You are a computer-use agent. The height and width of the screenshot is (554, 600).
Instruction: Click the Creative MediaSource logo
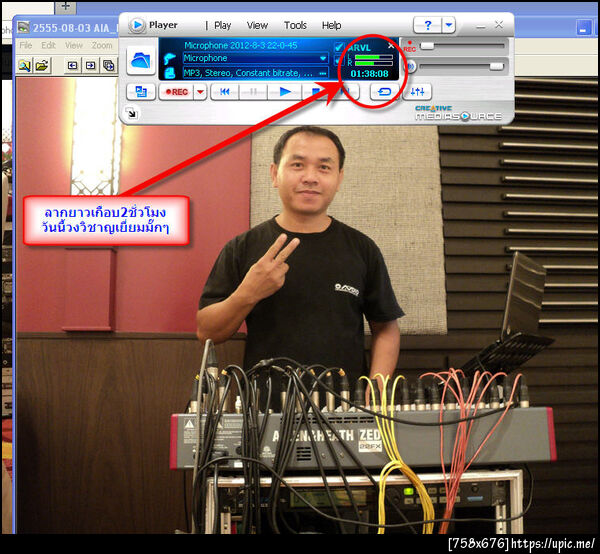(458, 113)
